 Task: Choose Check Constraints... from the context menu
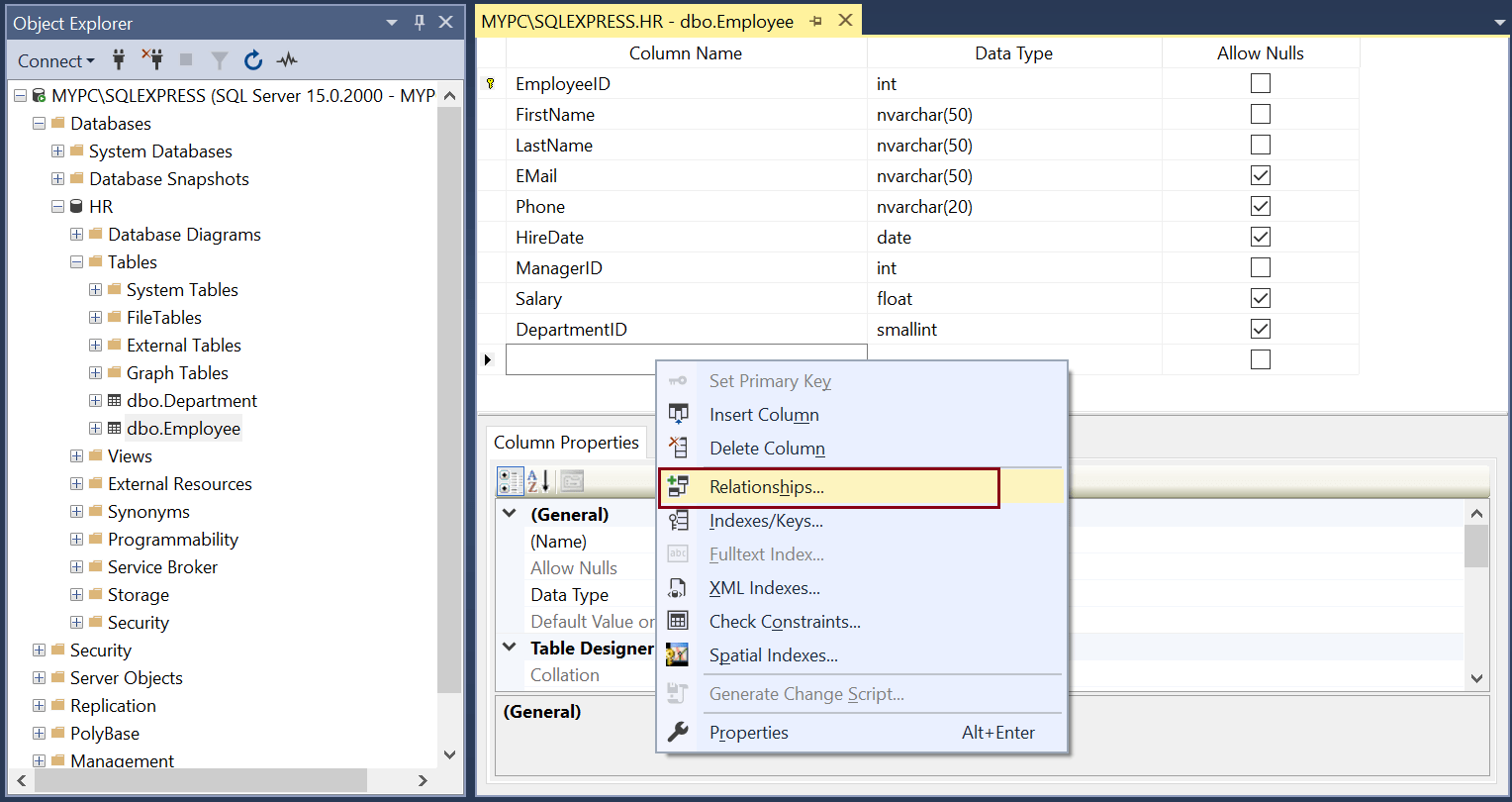point(785,622)
